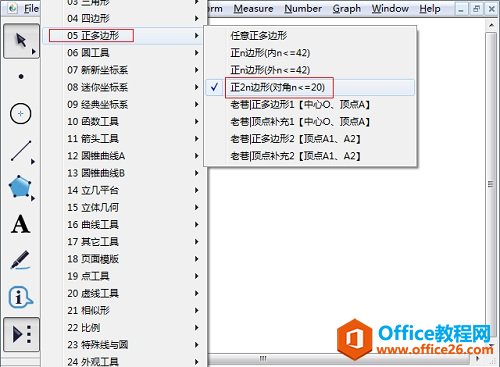The height and width of the screenshot is (367, 500).
Task: Open 21 相似形 tool category
Action: coord(124,311)
